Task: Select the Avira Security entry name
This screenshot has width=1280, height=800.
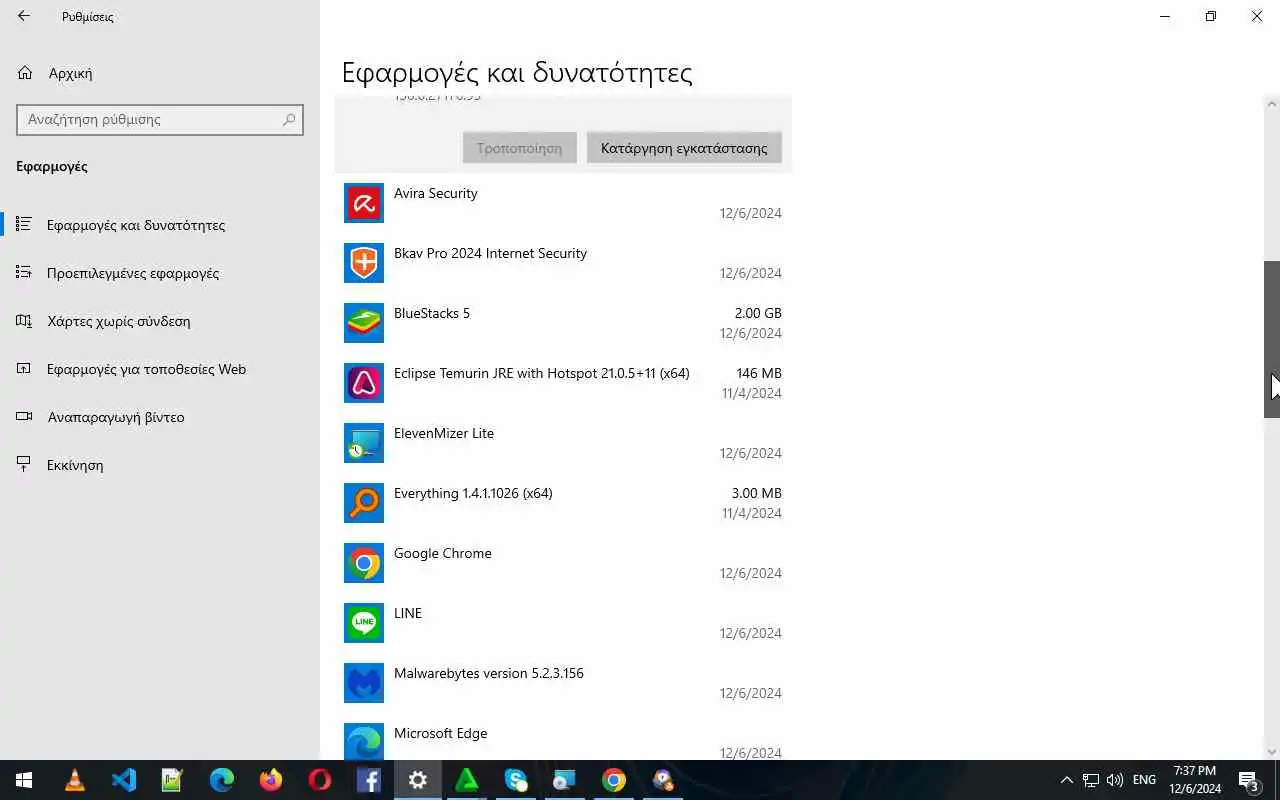Action: (x=435, y=193)
